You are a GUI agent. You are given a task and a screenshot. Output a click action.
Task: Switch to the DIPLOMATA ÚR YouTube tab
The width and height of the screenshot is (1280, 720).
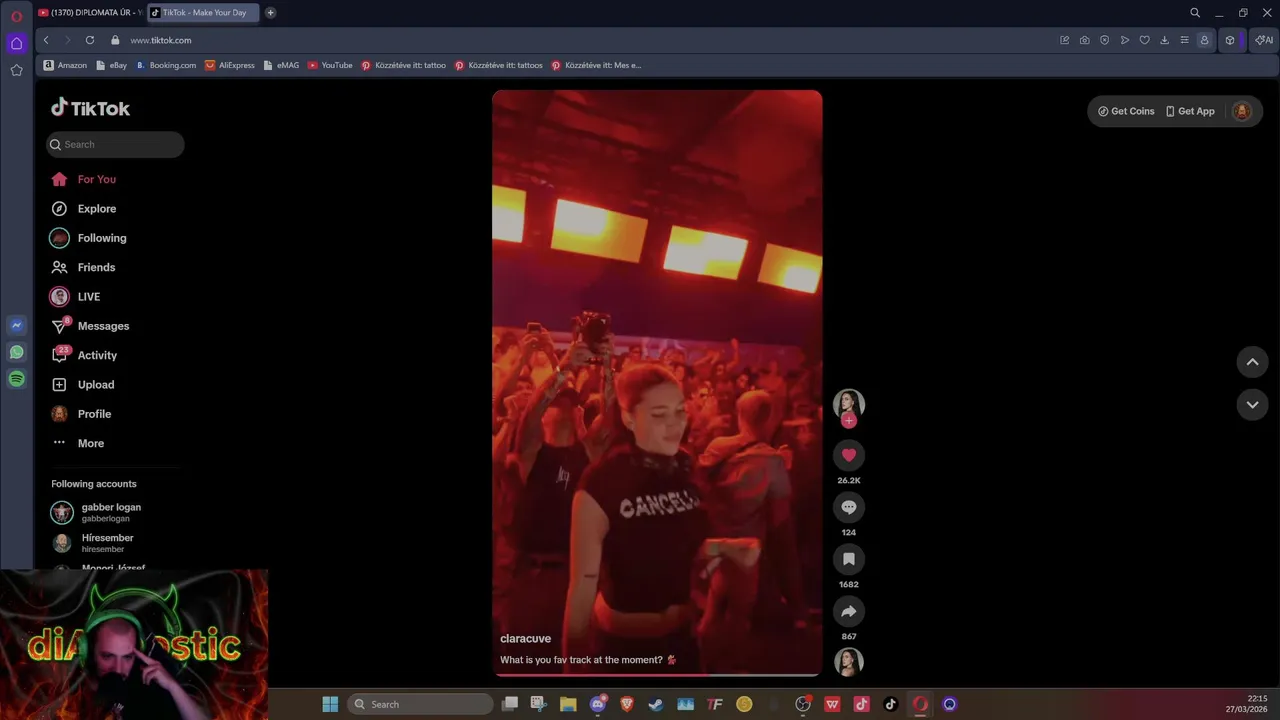(90, 13)
